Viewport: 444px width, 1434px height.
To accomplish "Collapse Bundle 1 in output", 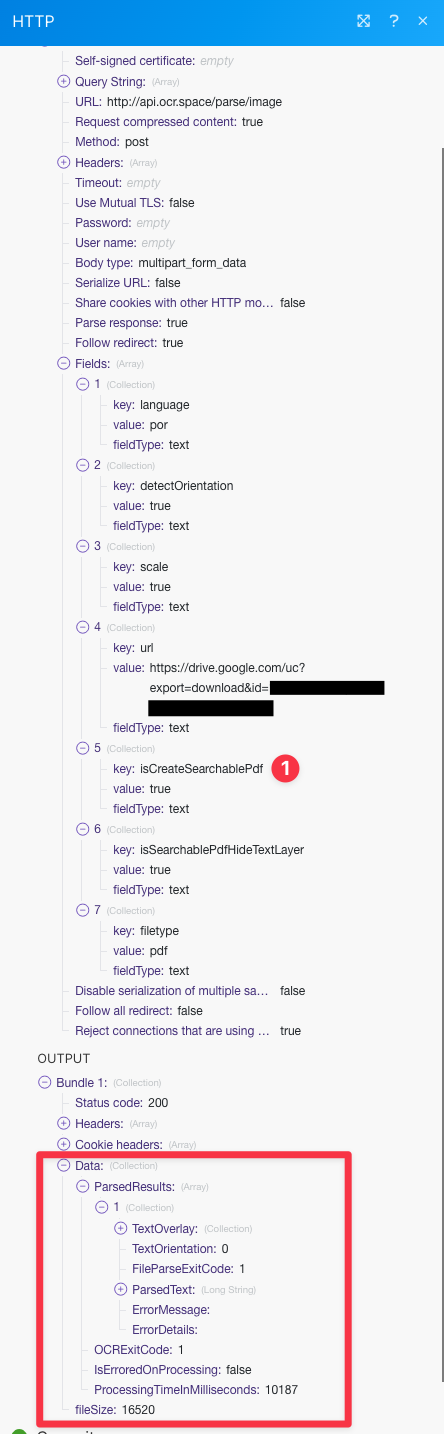I will pyautogui.click(x=44, y=1082).
